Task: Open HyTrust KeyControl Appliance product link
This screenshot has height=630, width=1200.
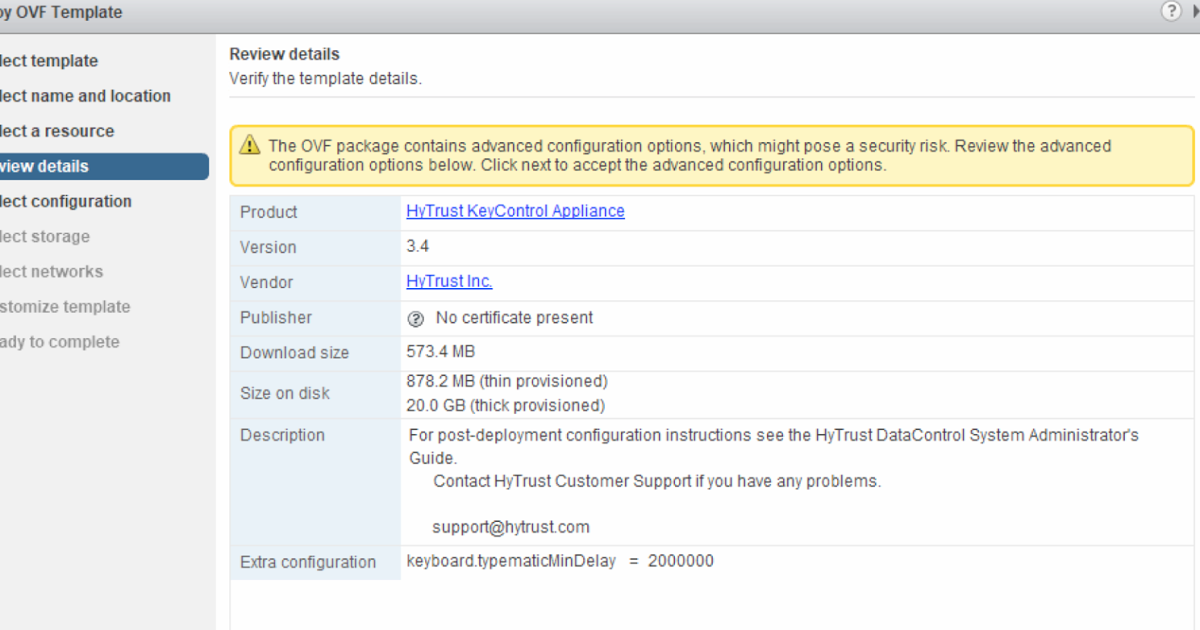Action: click(x=515, y=211)
